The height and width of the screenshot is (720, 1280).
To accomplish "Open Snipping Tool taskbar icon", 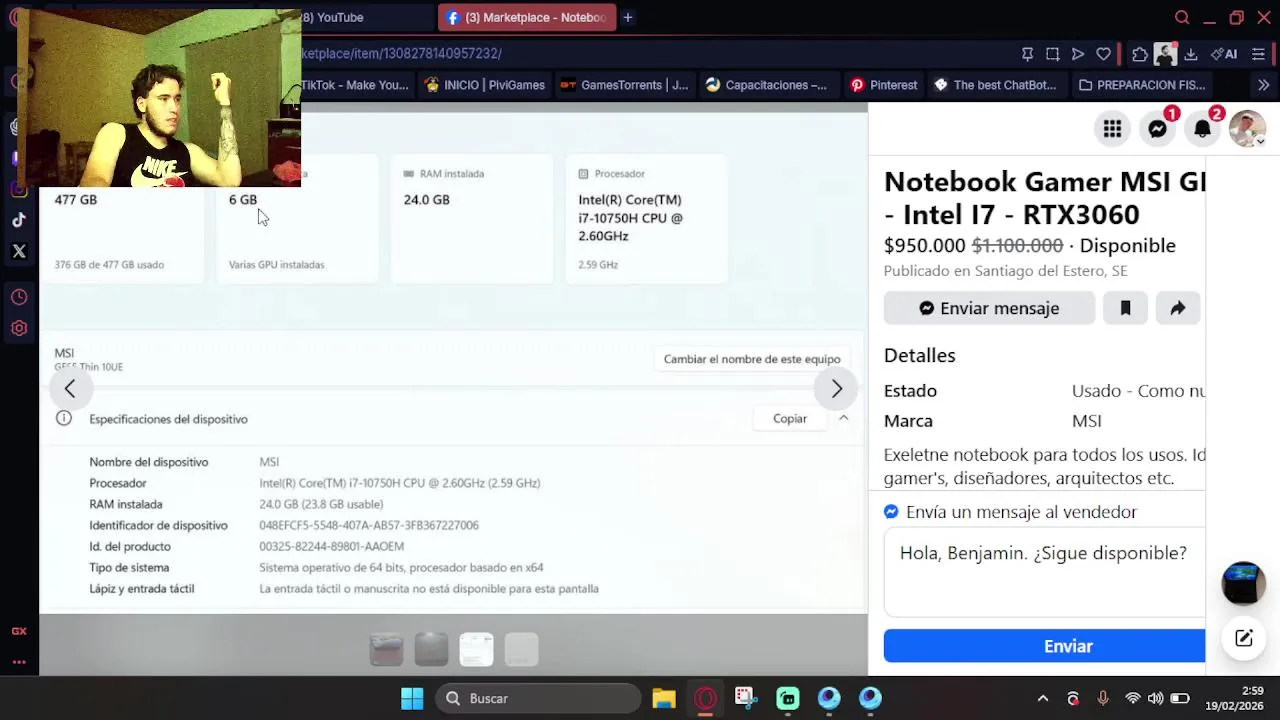I will tap(746, 698).
